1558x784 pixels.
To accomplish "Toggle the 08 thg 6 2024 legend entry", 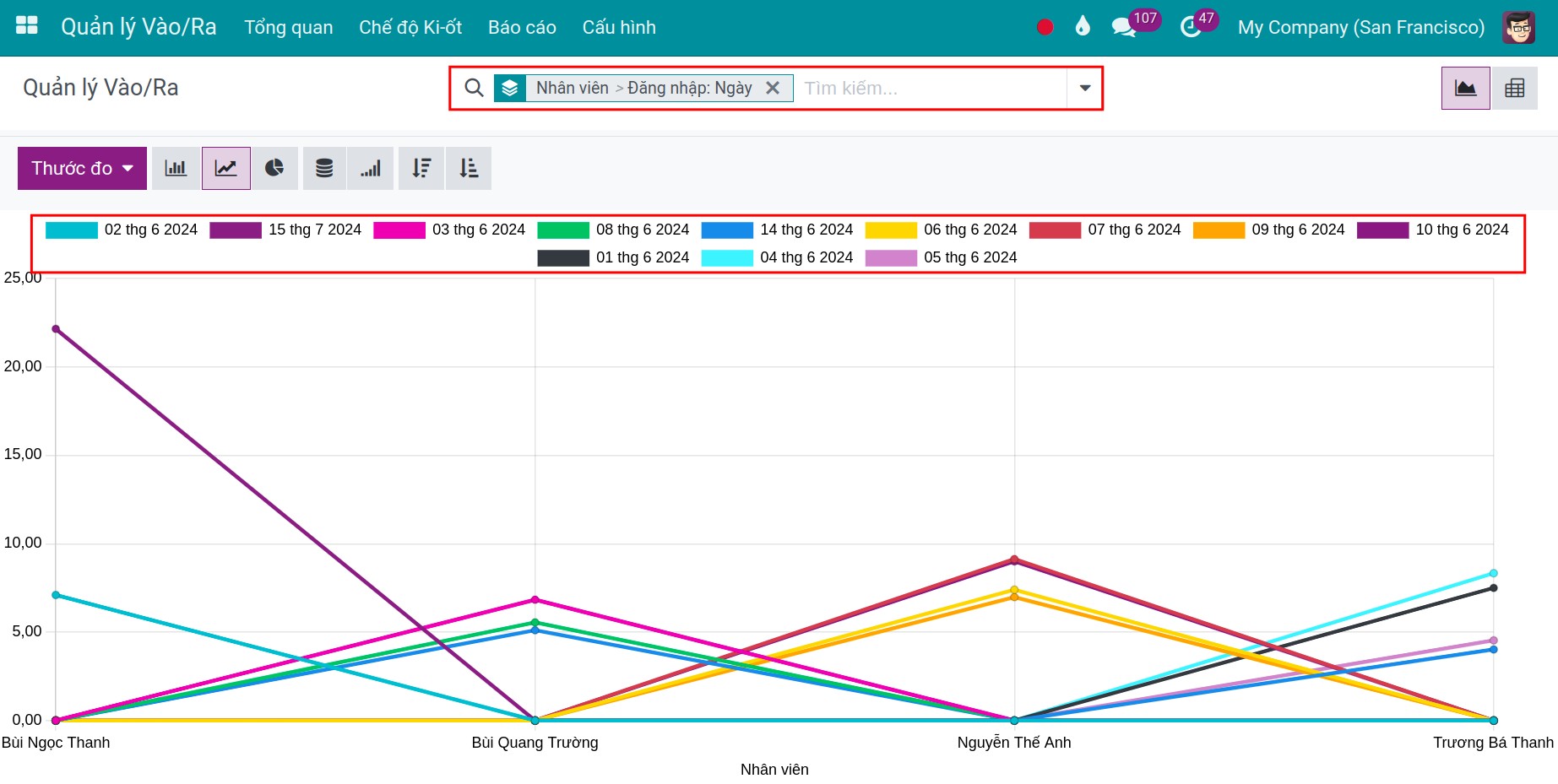I will 613,230.
